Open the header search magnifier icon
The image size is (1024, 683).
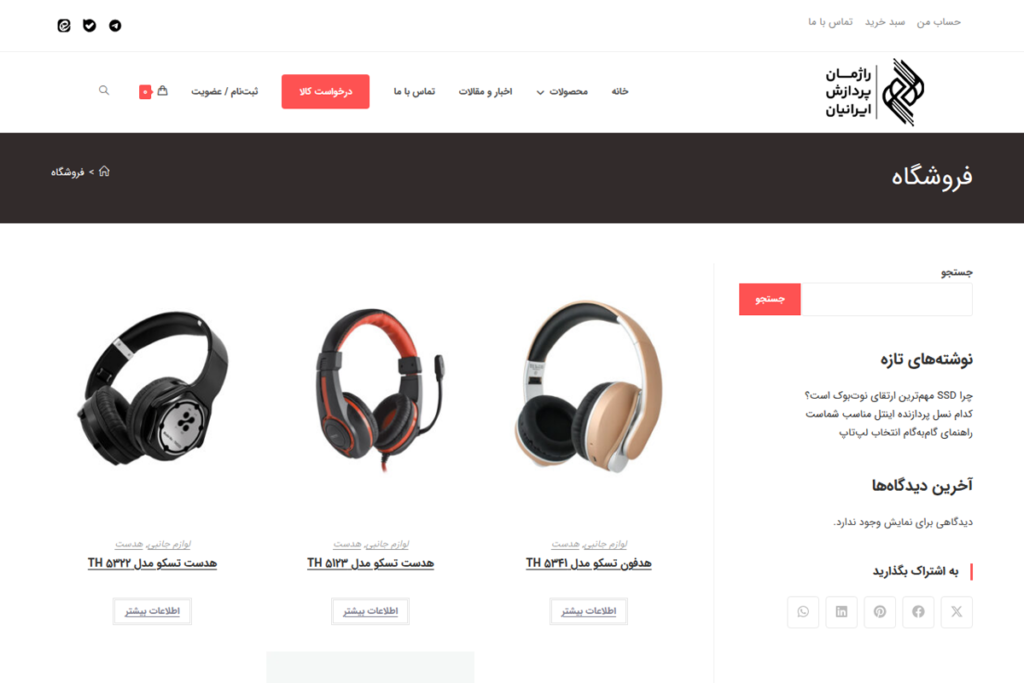click(104, 90)
